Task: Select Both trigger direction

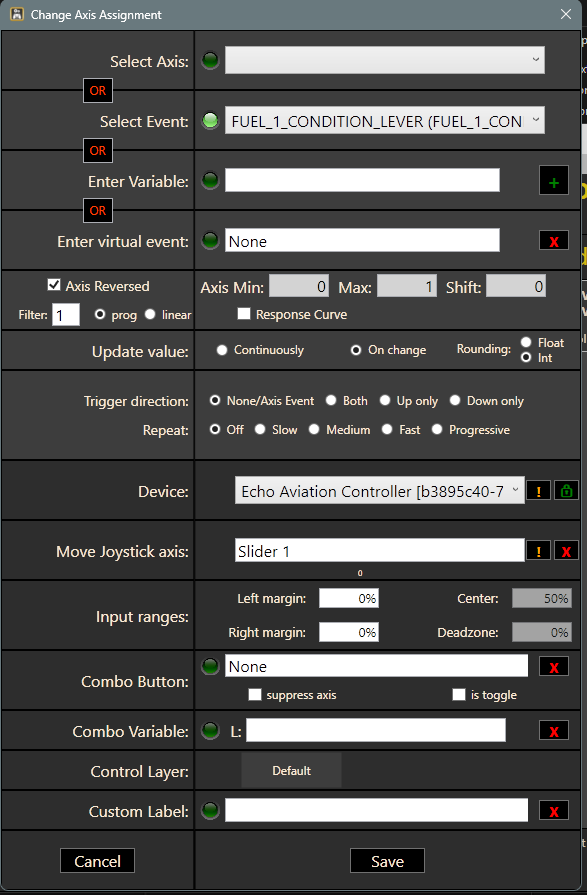Action: coord(331,401)
